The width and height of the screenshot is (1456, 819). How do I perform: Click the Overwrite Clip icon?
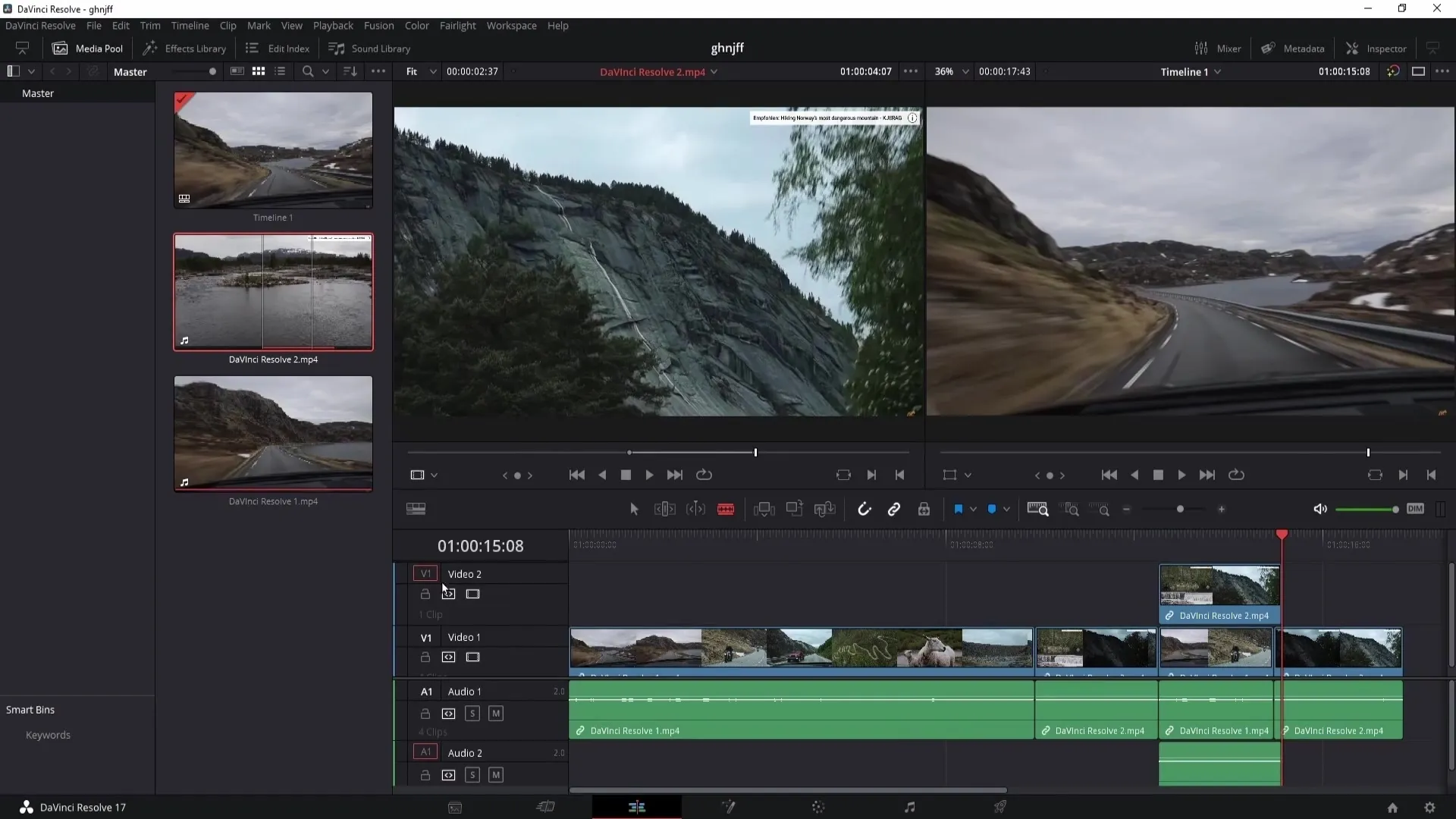point(795,509)
